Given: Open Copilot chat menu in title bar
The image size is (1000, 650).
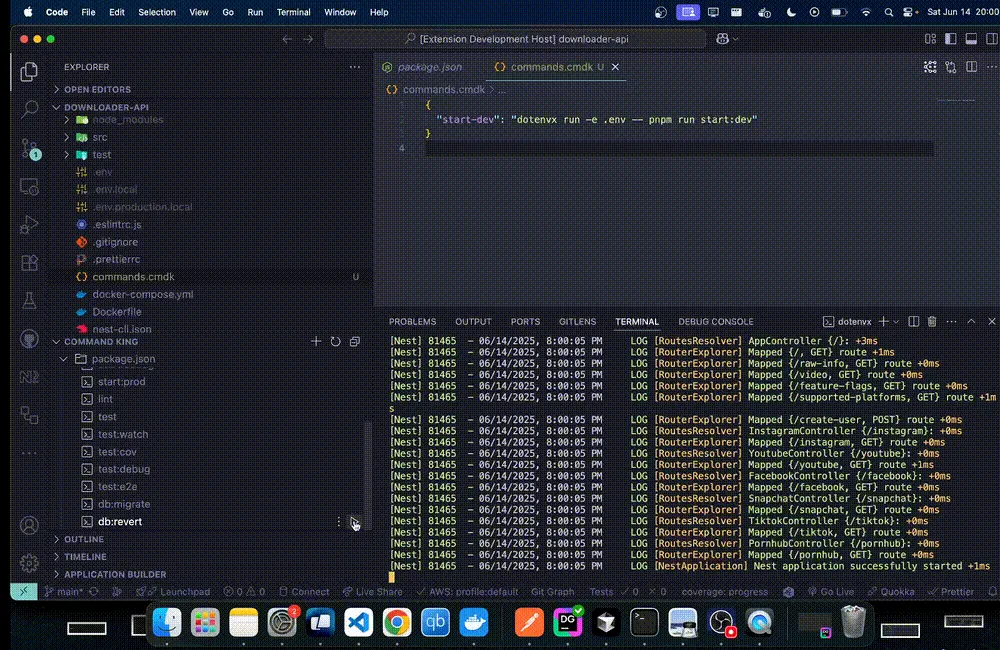Looking at the screenshot, I should coord(727,39).
